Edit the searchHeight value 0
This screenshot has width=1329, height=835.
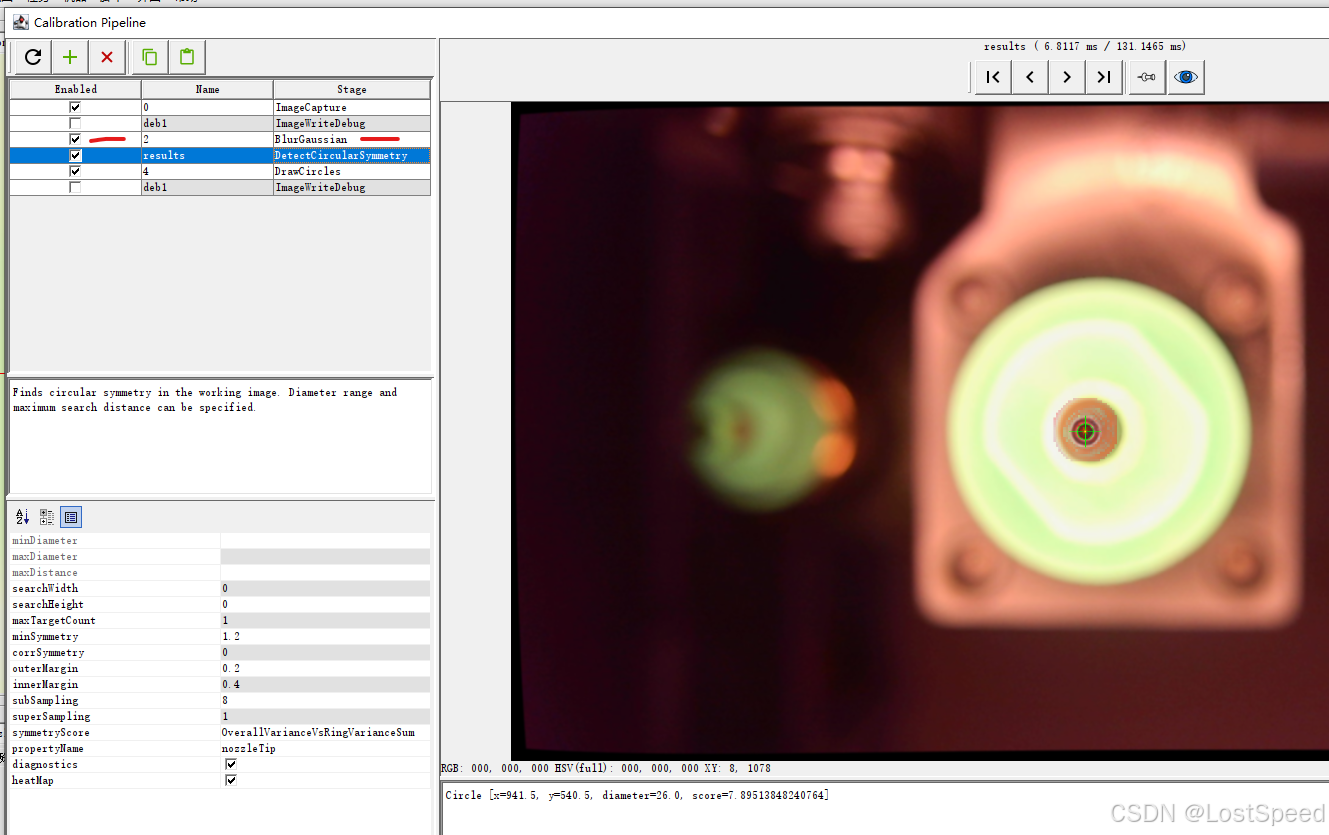[325, 604]
